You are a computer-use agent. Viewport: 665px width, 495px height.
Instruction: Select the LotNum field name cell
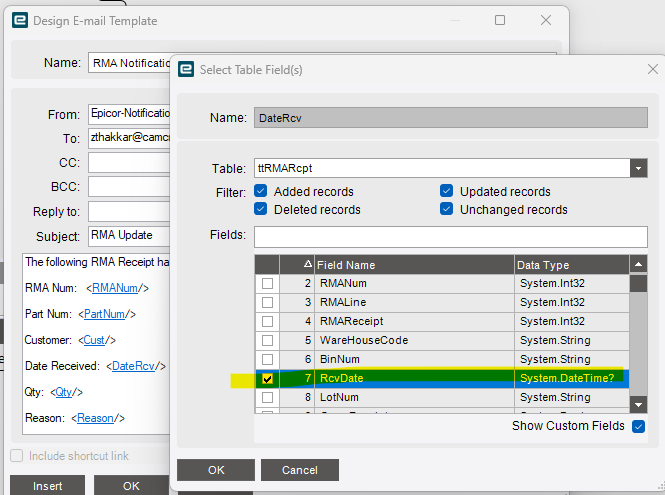pos(414,397)
